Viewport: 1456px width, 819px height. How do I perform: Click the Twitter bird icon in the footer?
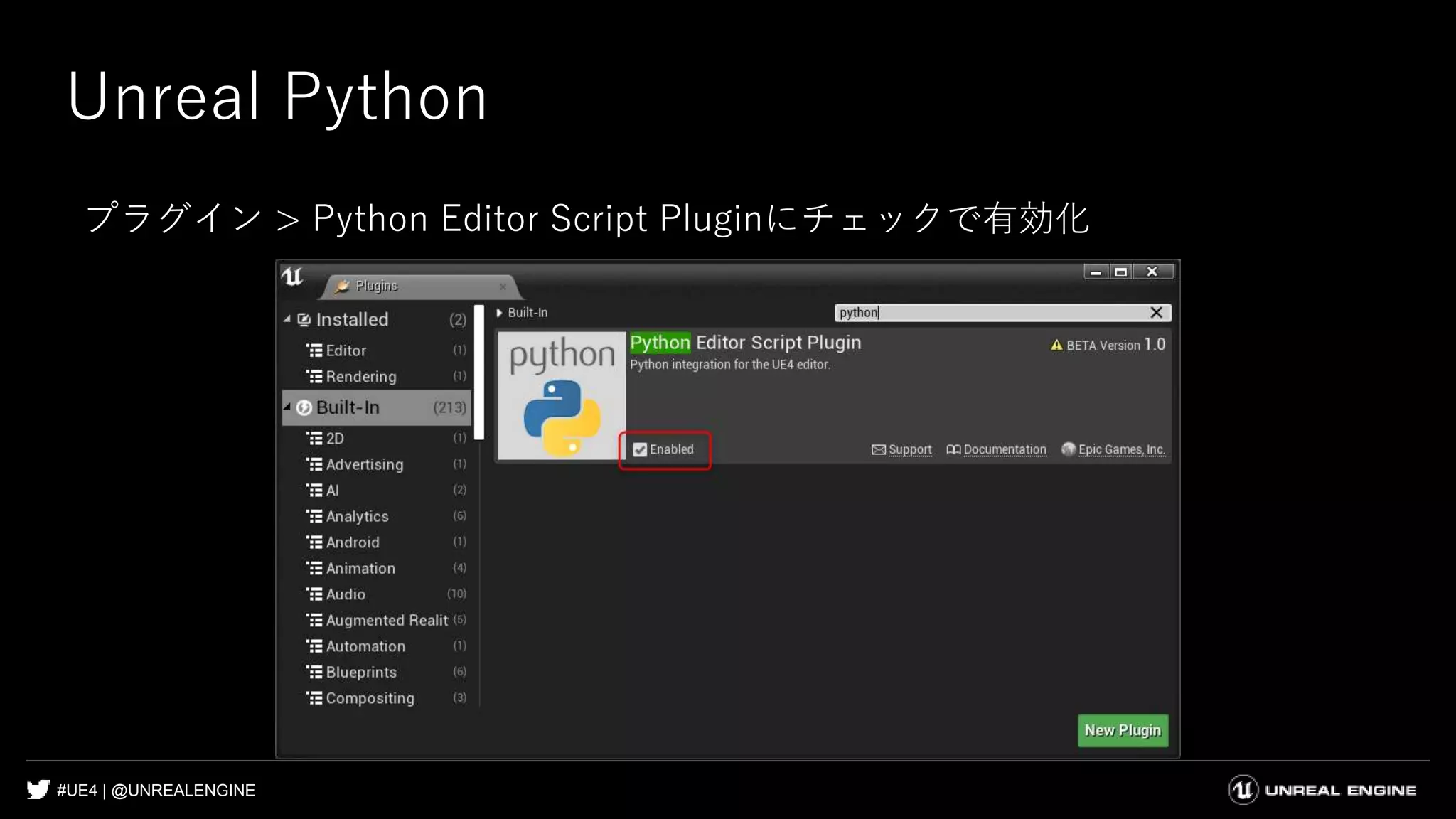(x=38, y=790)
